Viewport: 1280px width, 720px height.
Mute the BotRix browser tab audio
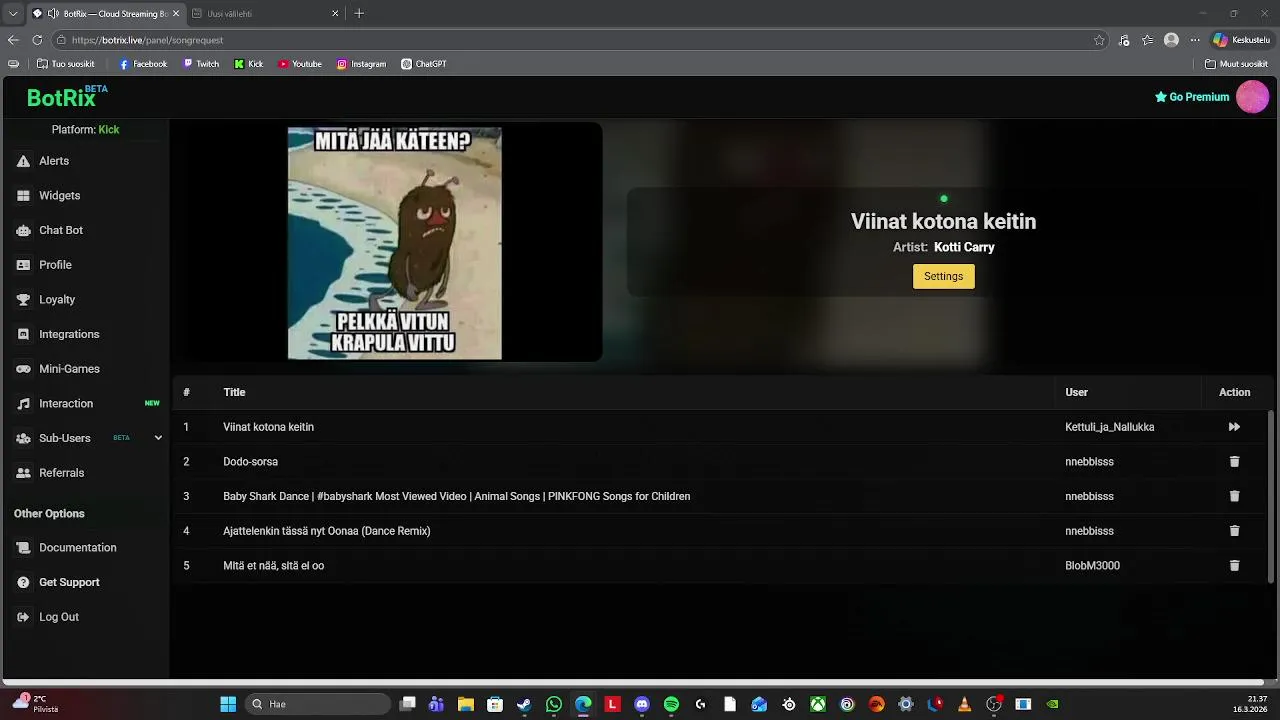[x=52, y=14]
